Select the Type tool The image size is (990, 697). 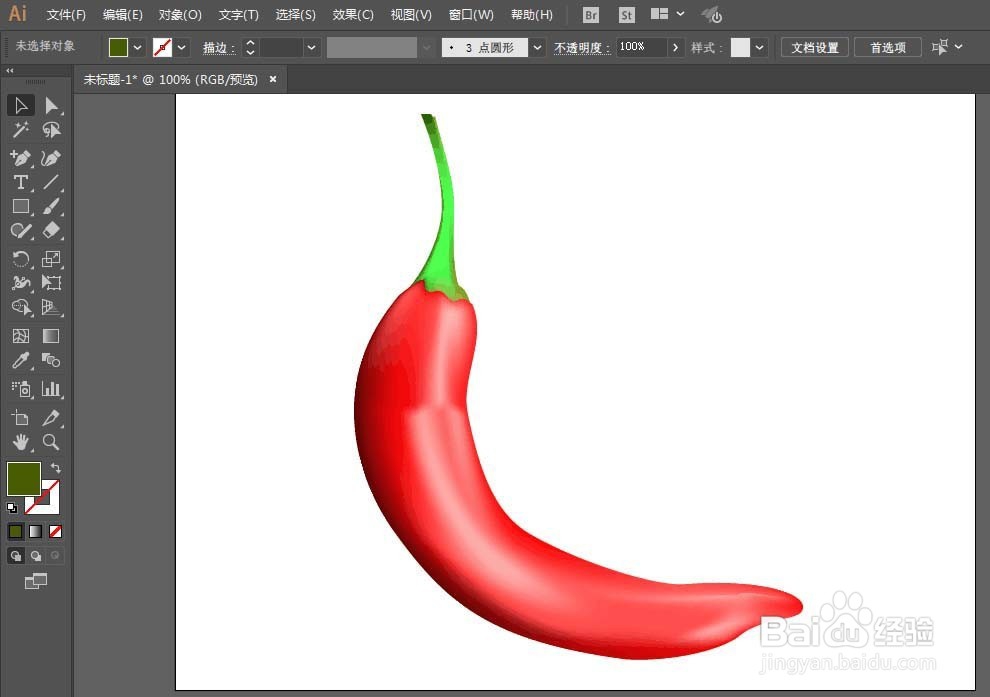point(20,182)
